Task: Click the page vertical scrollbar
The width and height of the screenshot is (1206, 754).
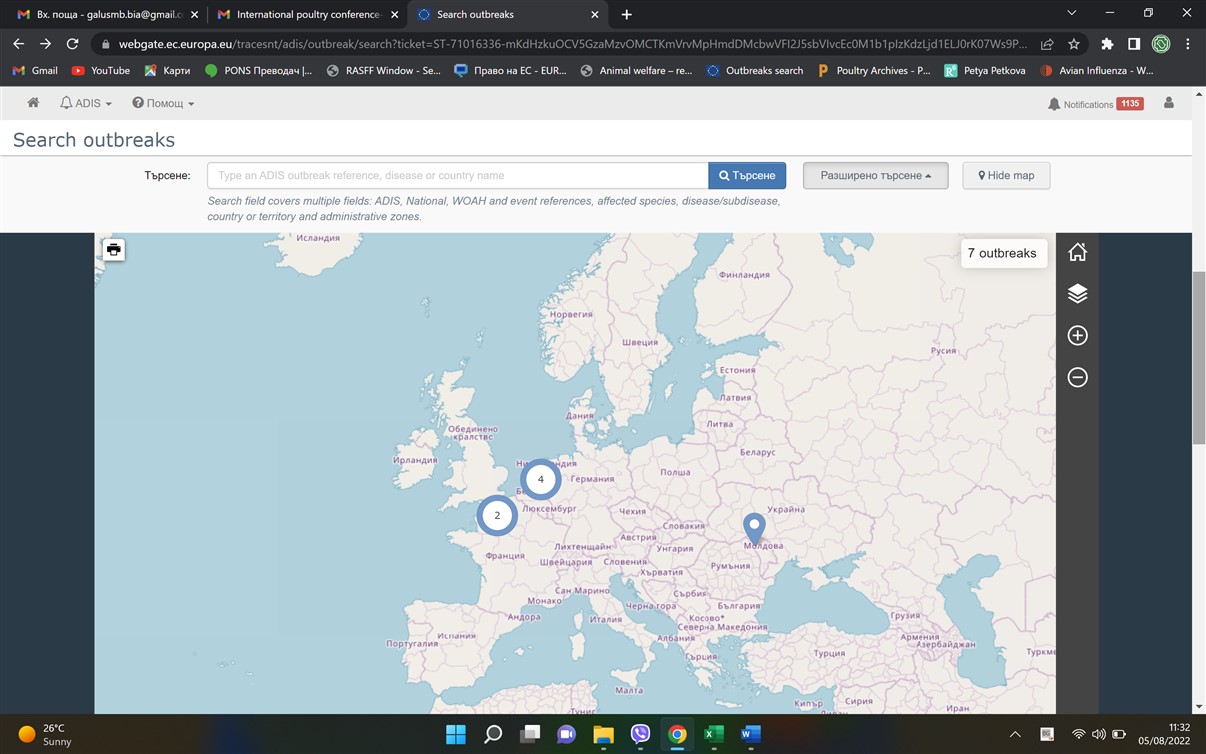Action: [1199, 357]
